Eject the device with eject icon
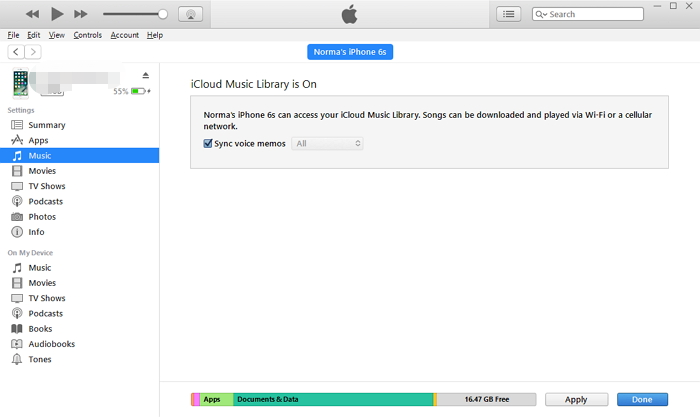700x417 pixels. 146,75
